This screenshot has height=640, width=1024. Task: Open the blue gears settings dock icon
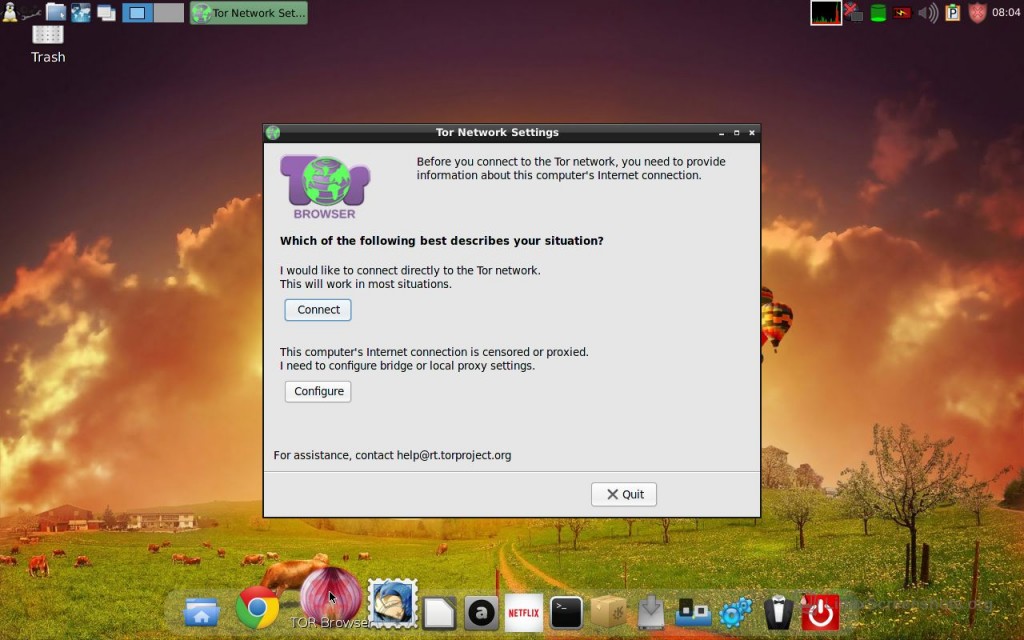(736, 612)
